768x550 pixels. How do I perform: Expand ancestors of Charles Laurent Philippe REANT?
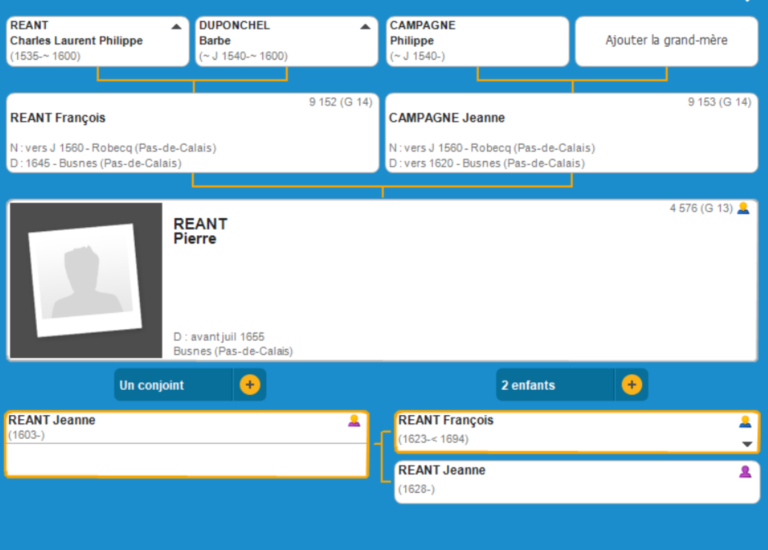point(177,26)
